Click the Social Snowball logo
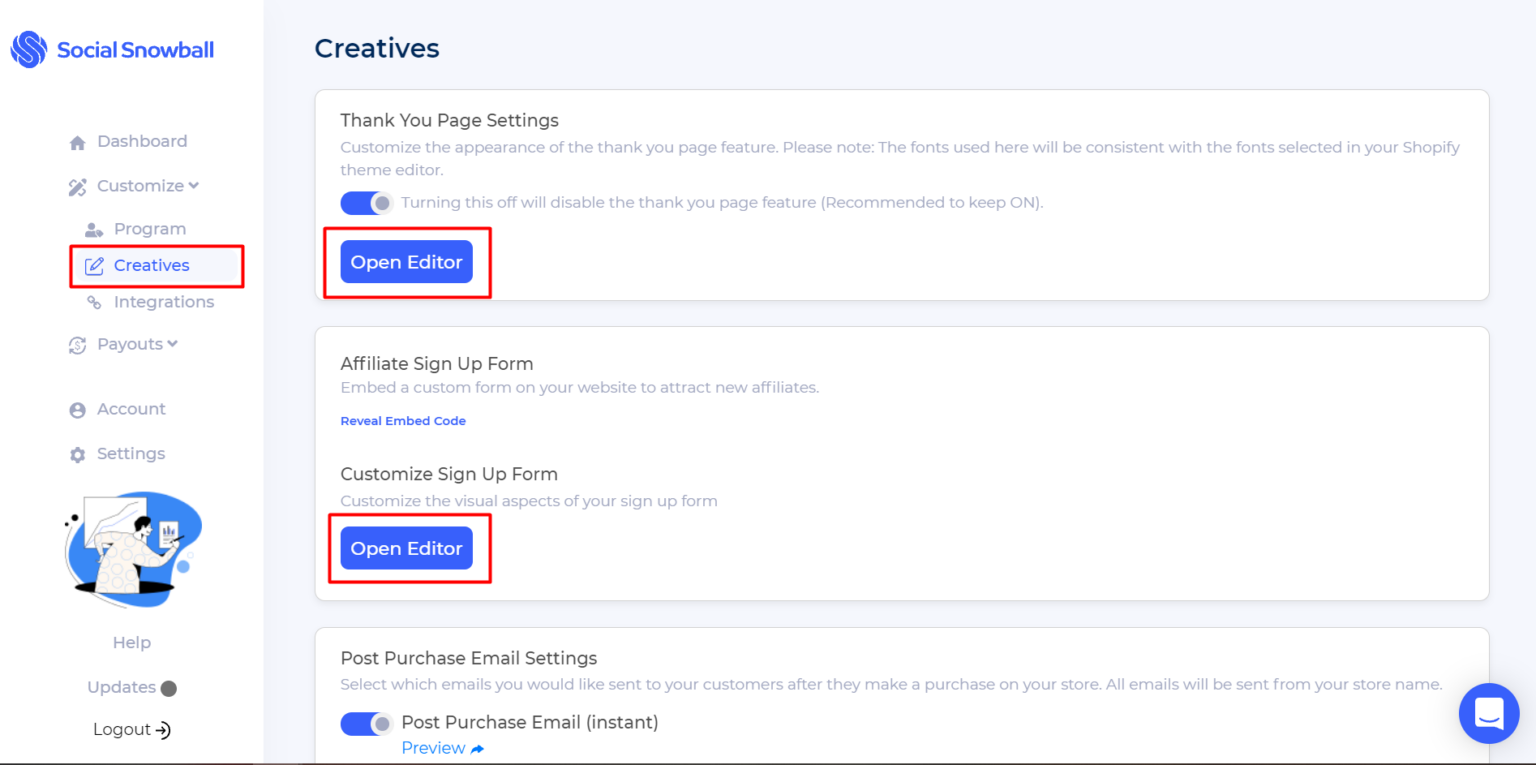Screen dimensions: 1536x765 tap(111, 48)
